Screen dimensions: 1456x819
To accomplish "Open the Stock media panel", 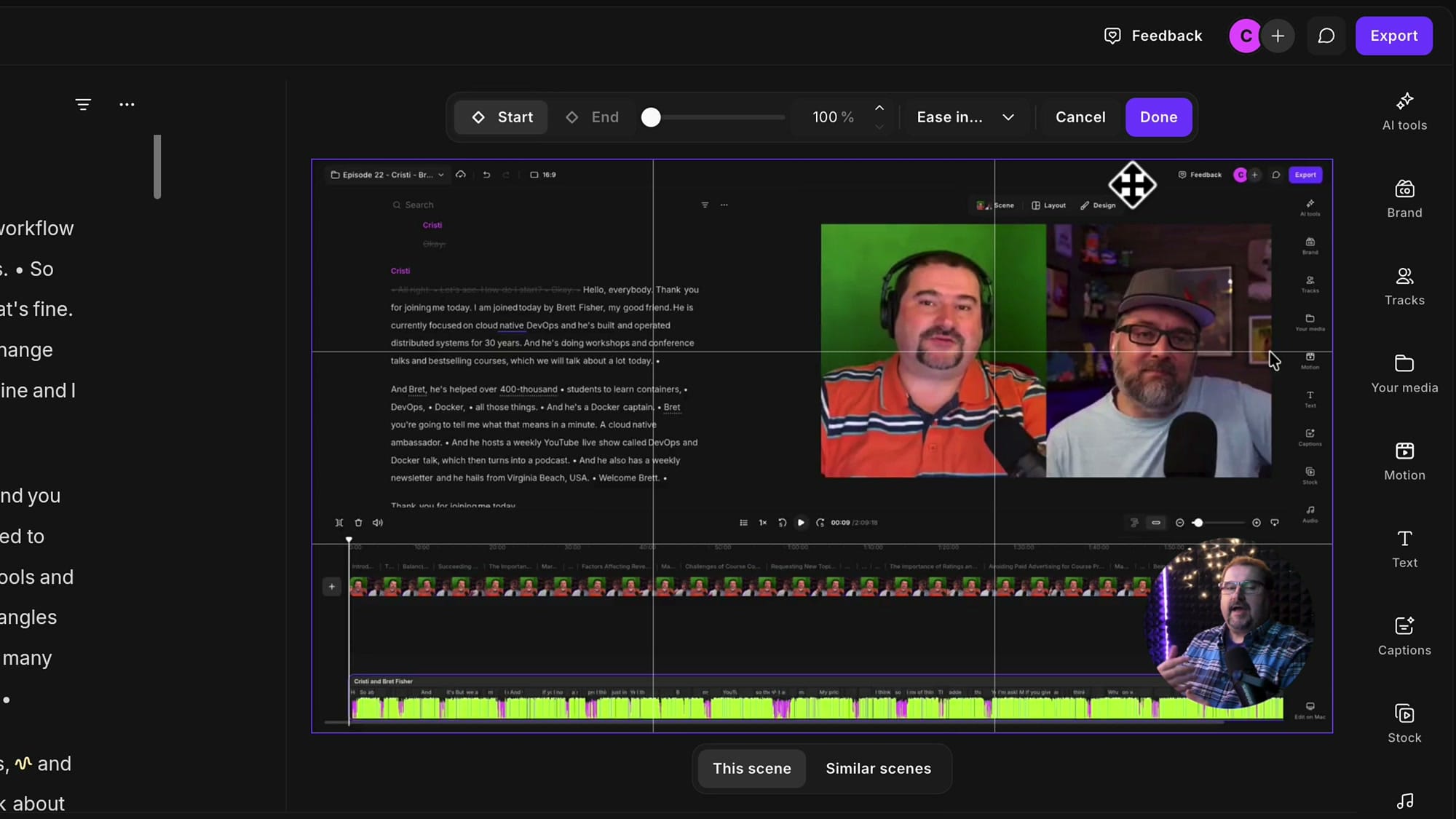I will [1404, 724].
